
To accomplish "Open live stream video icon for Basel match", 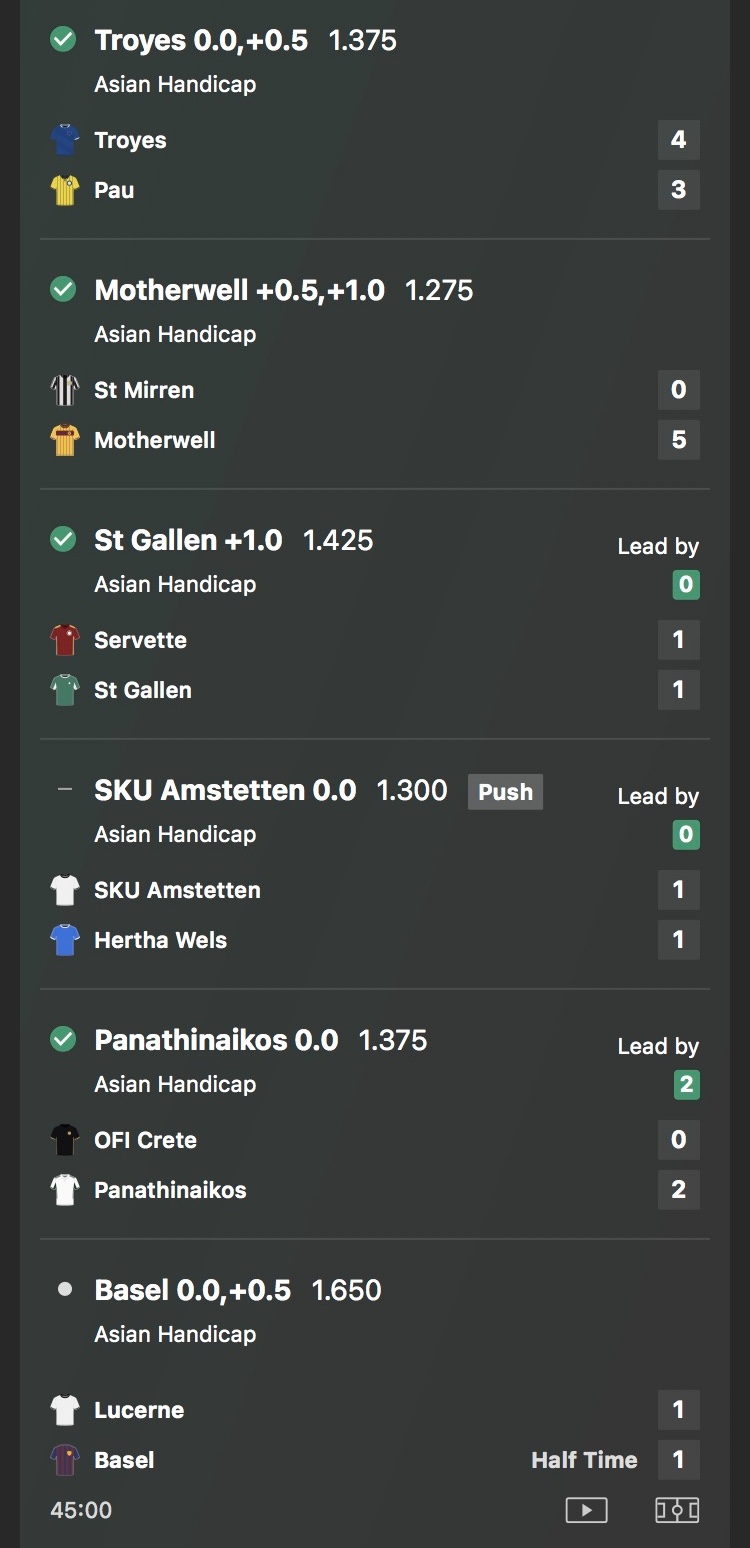I will pos(586,1509).
